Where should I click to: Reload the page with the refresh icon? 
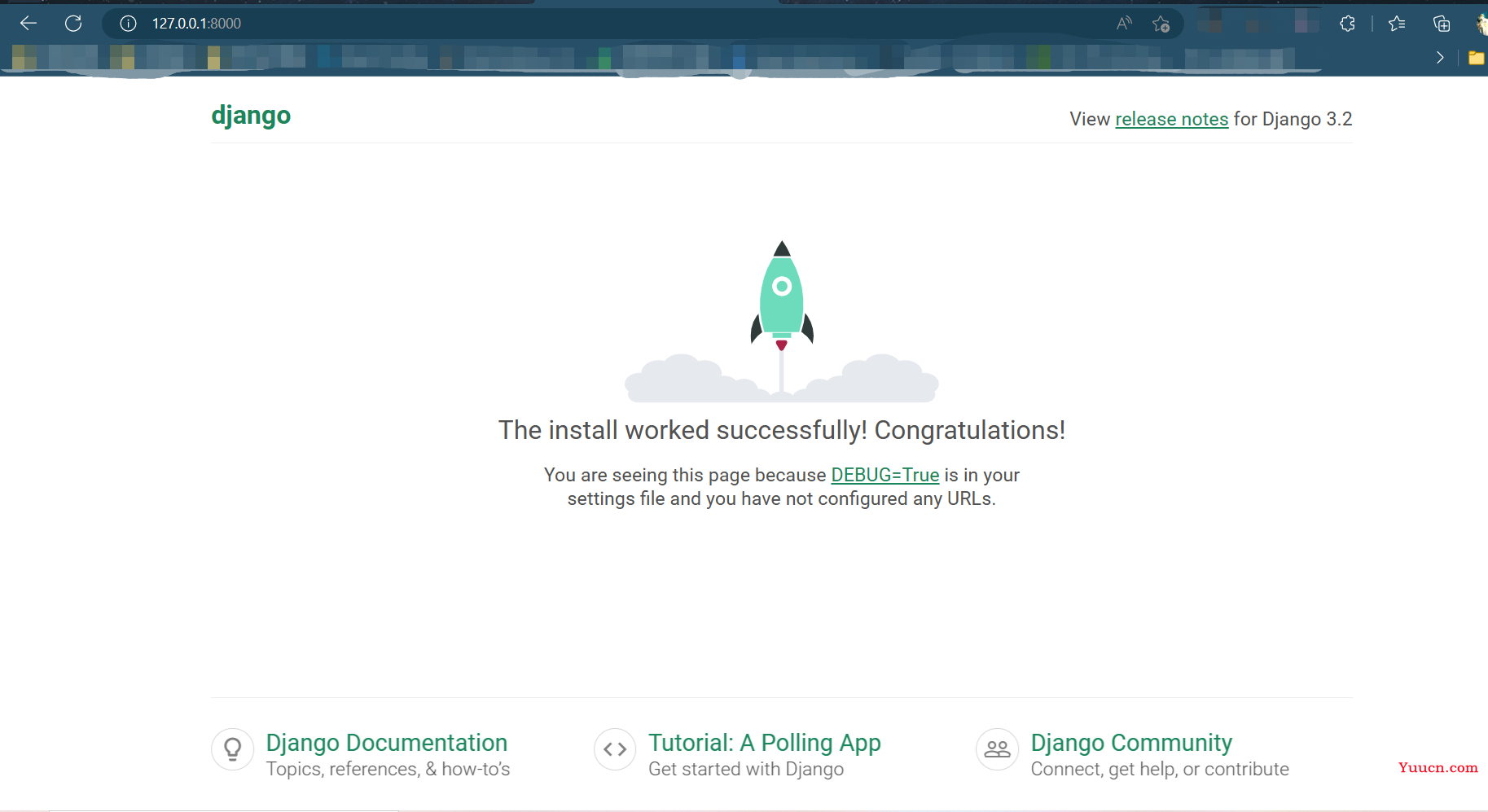pyautogui.click(x=73, y=24)
